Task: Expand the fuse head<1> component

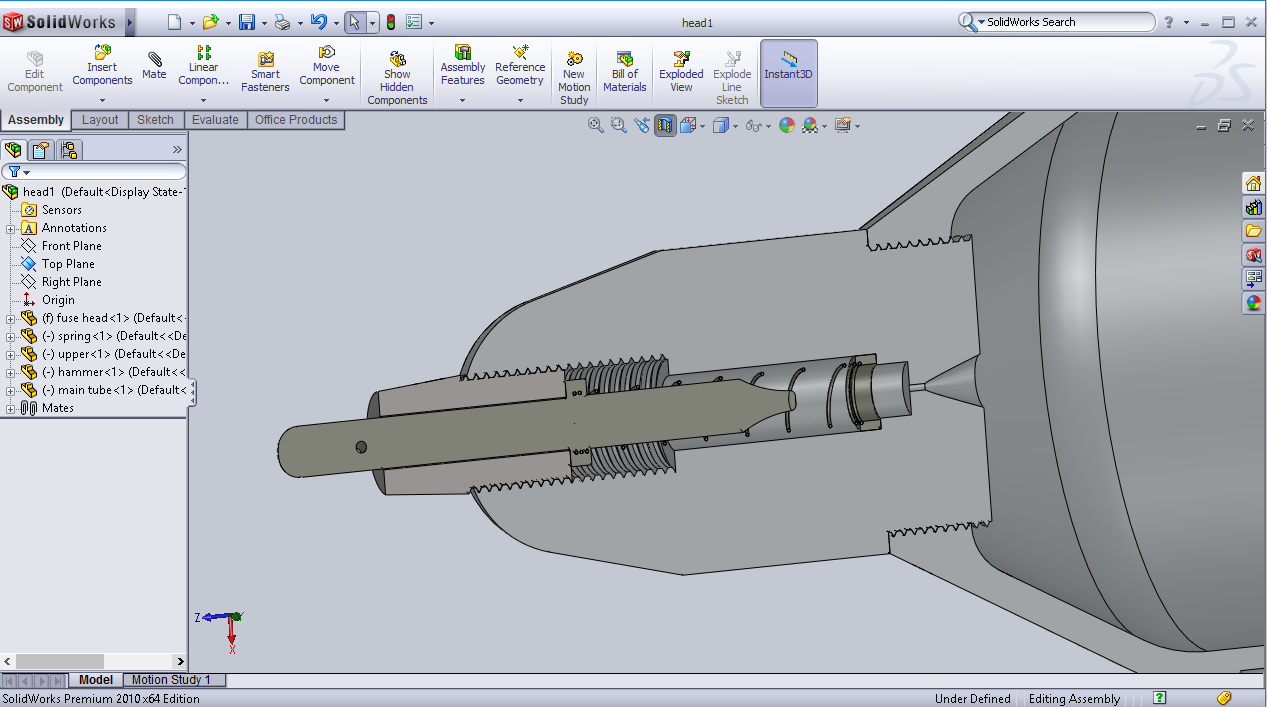Action: (11, 318)
